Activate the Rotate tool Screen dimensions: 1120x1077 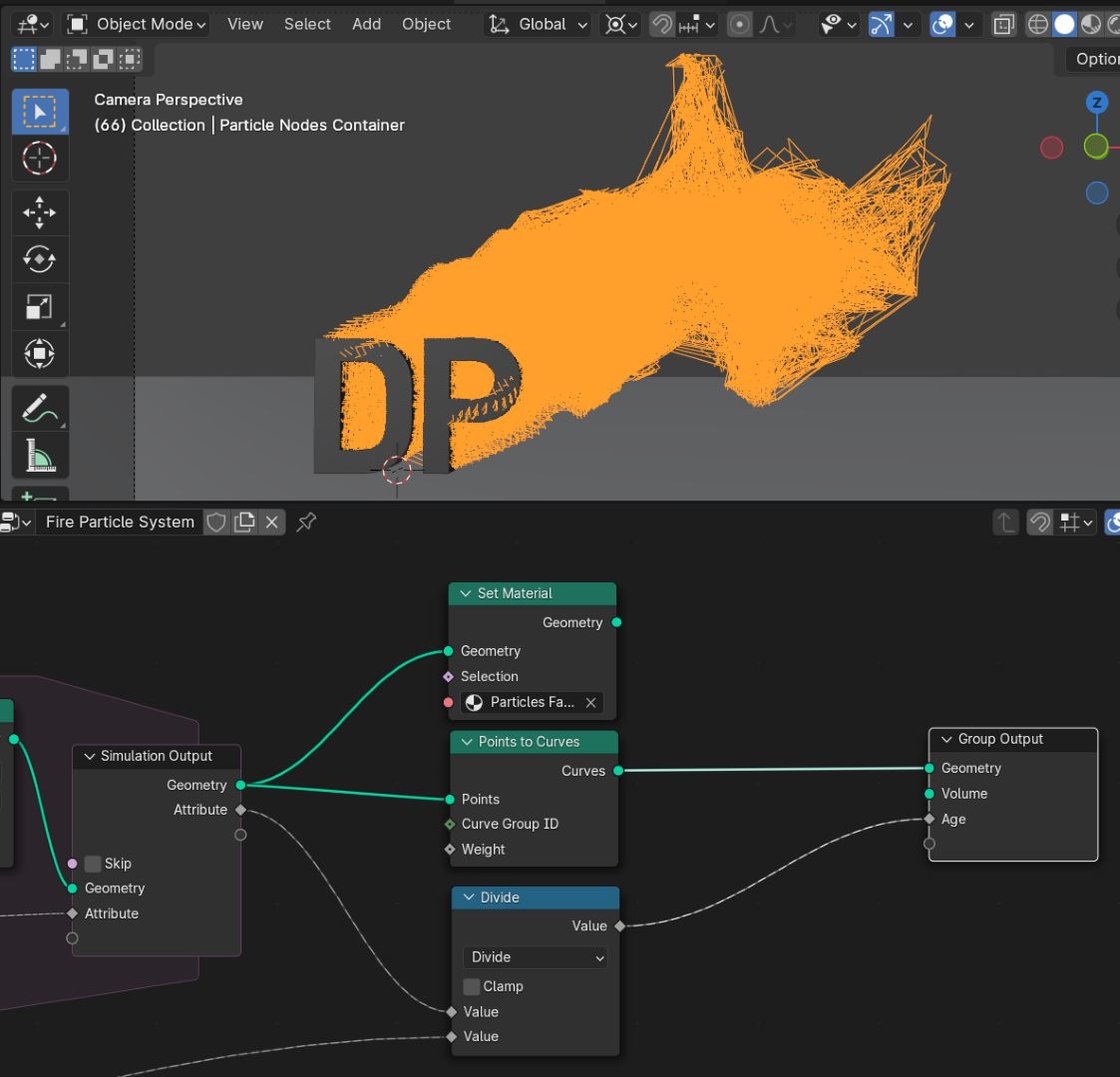(39, 259)
